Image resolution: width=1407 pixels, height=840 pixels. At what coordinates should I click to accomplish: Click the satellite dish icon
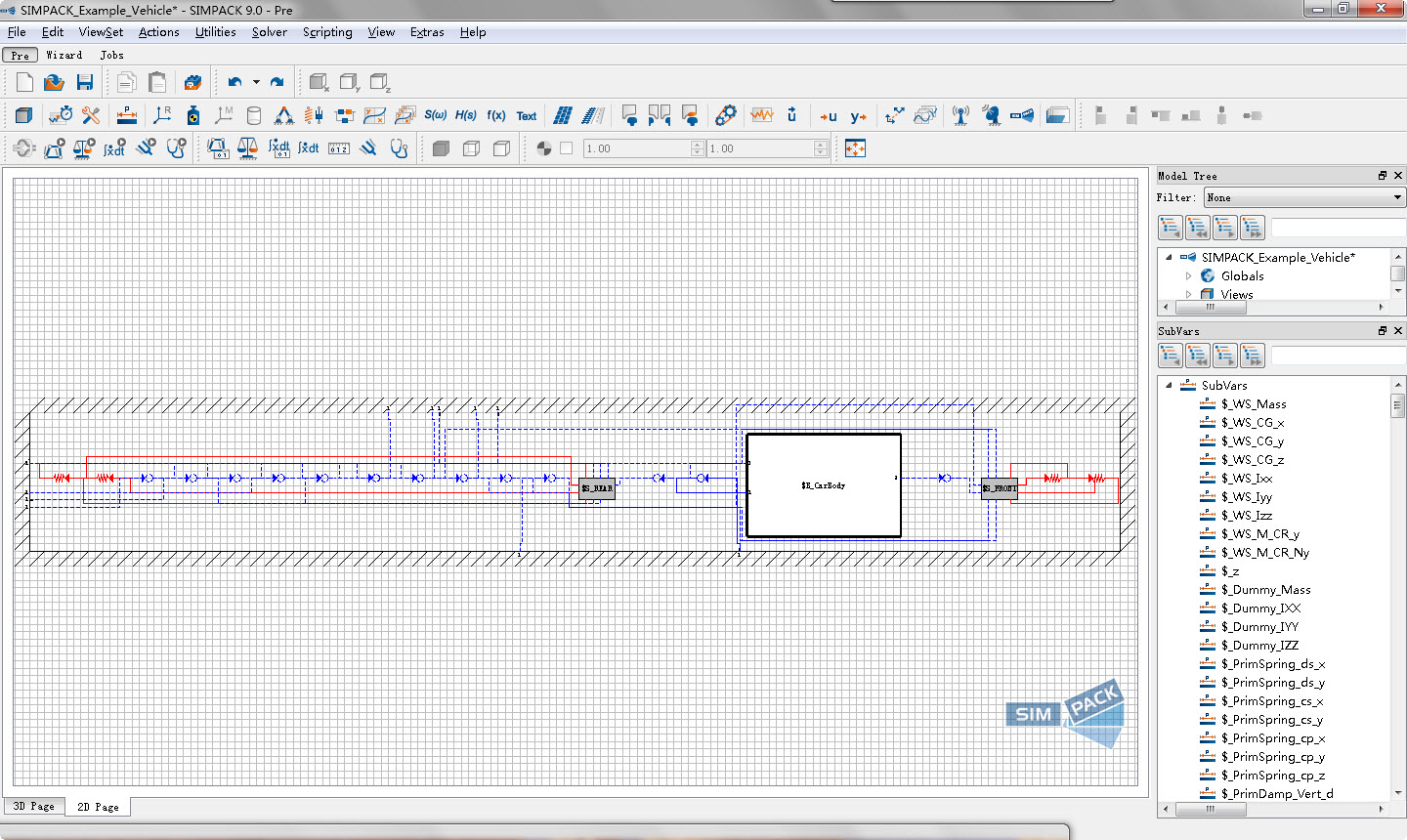(x=992, y=116)
